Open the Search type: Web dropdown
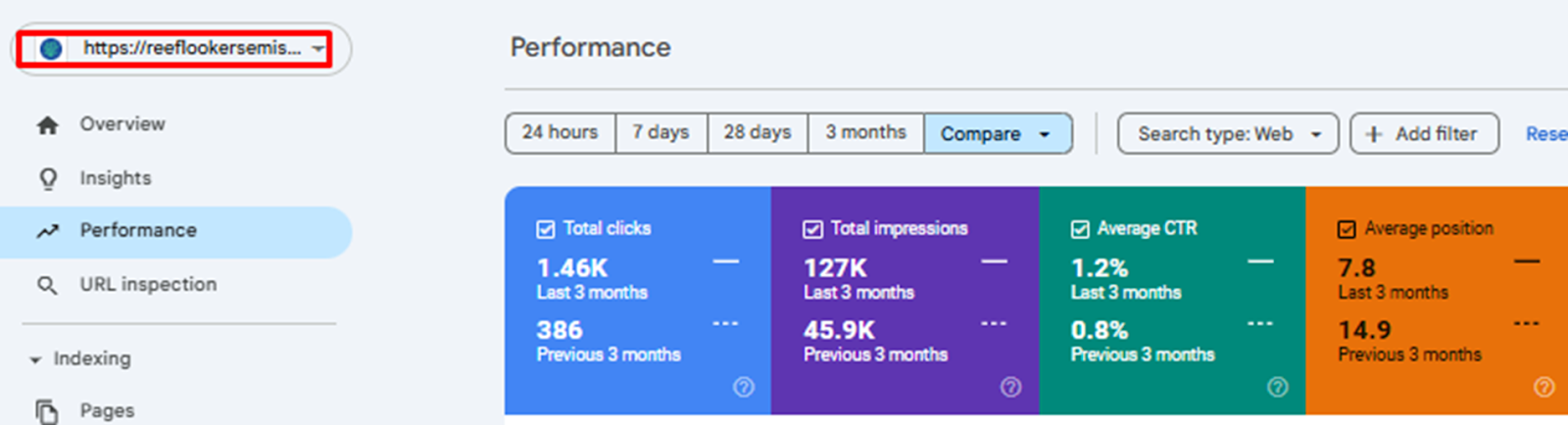Image resolution: width=1568 pixels, height=425 pixels. tap(1228, 134)
